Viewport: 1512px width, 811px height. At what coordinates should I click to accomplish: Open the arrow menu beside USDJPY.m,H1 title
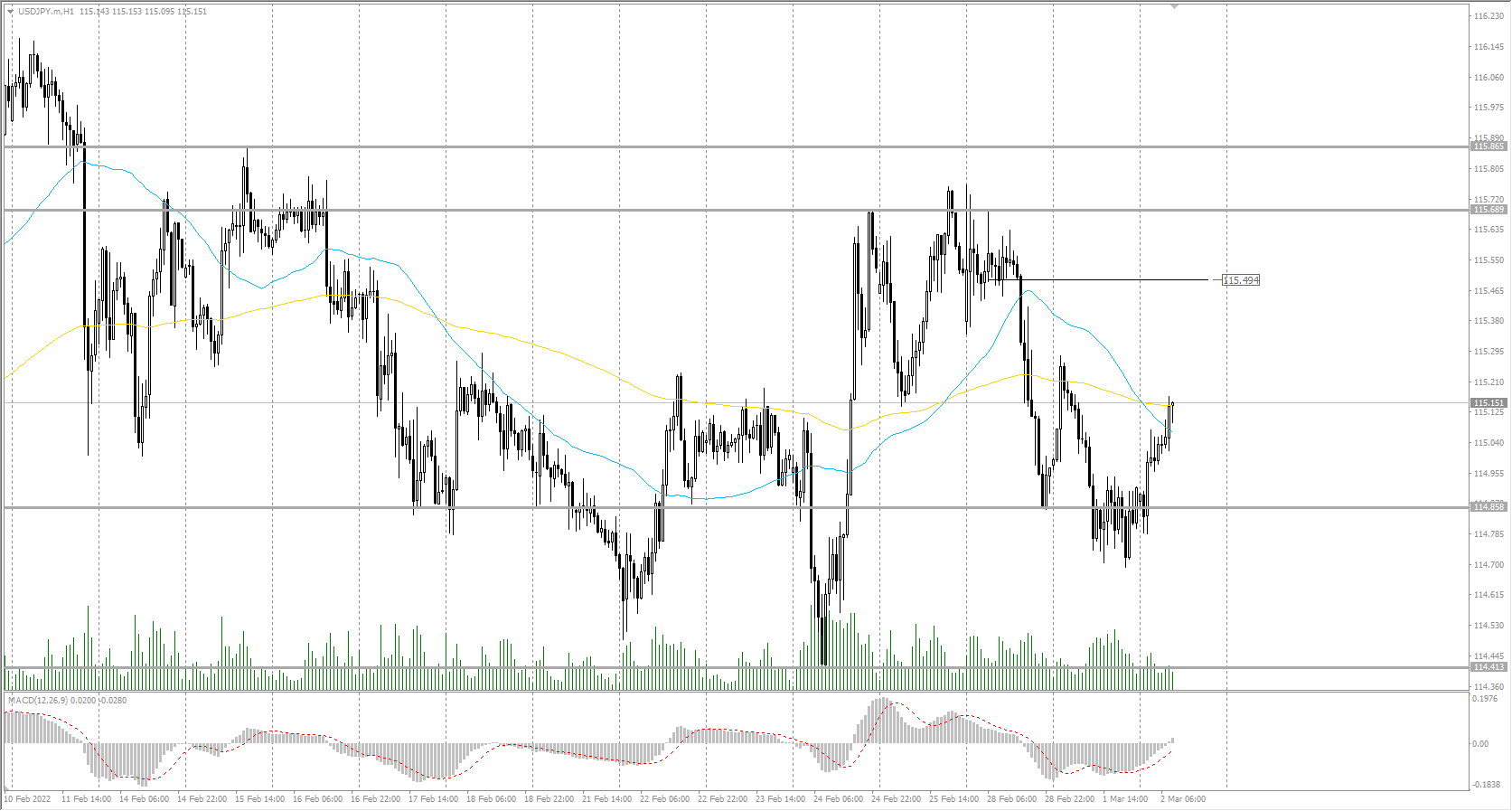(x=11, y=12)
